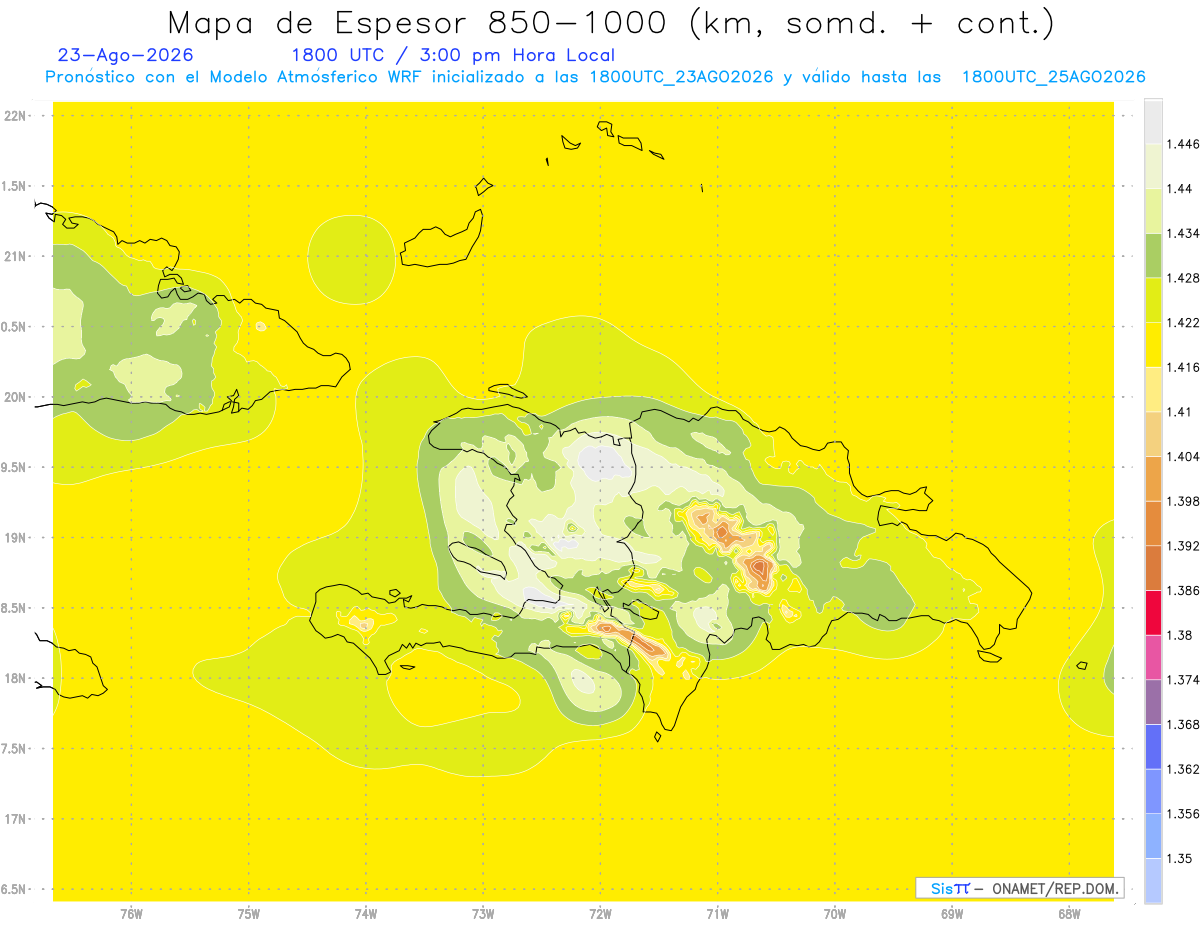This screenshot has height=927, width=1200.
Task: Click the 'Sisπ' logo text
Action: coord(949,888)
